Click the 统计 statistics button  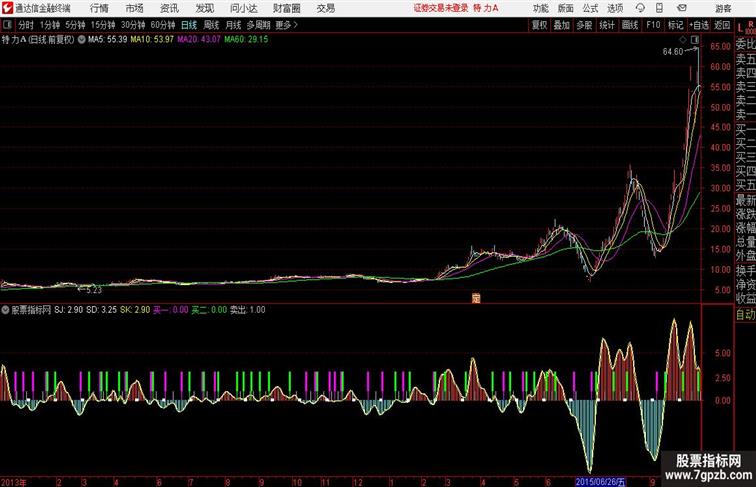(x=607, y=25)
